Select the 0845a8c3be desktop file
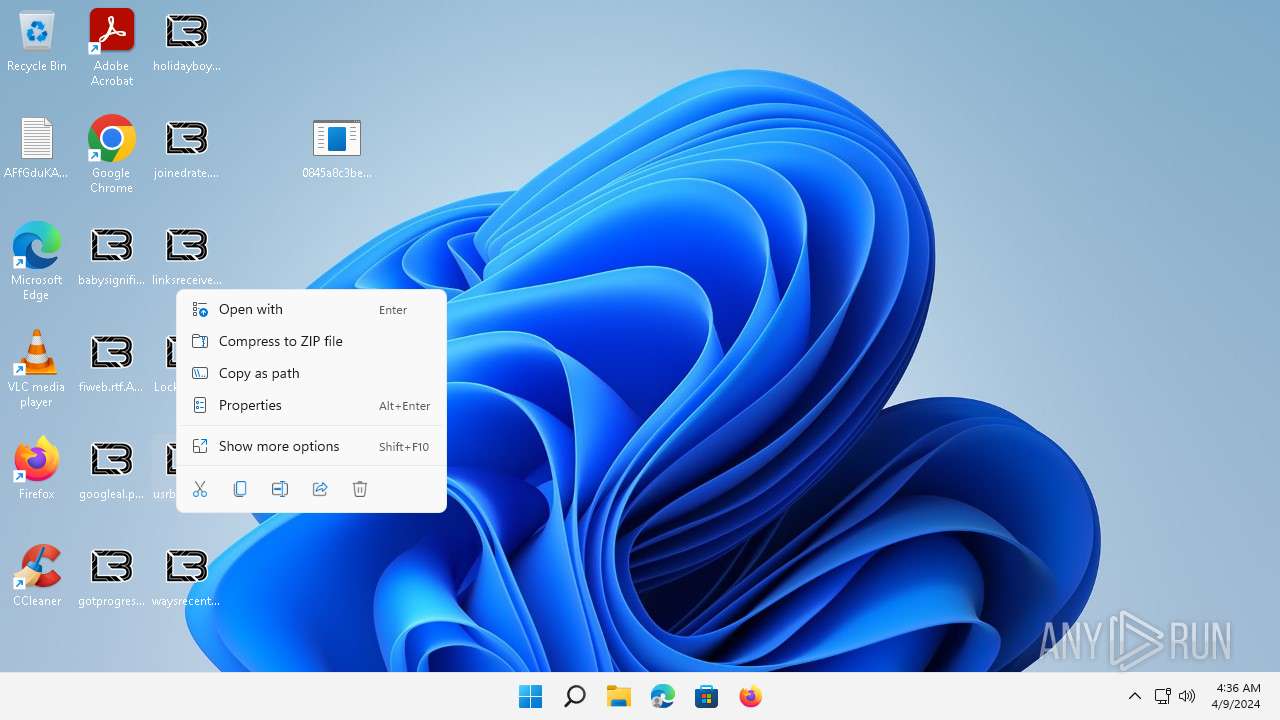 click(x=337, y=148)
